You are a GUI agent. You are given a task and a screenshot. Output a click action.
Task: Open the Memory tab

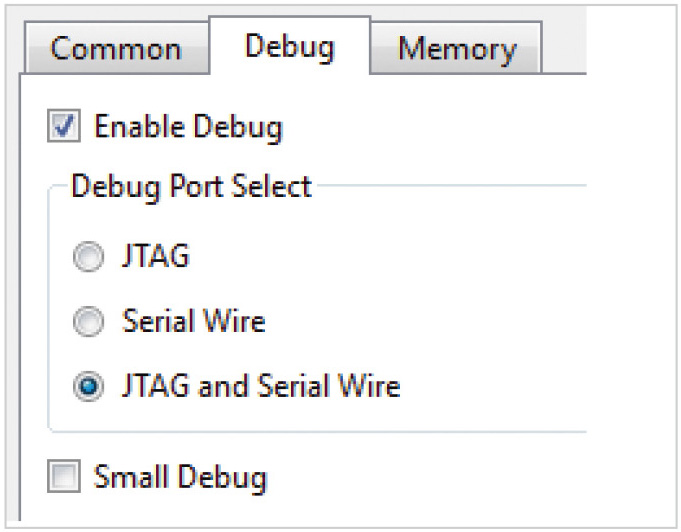click(457, 49)
